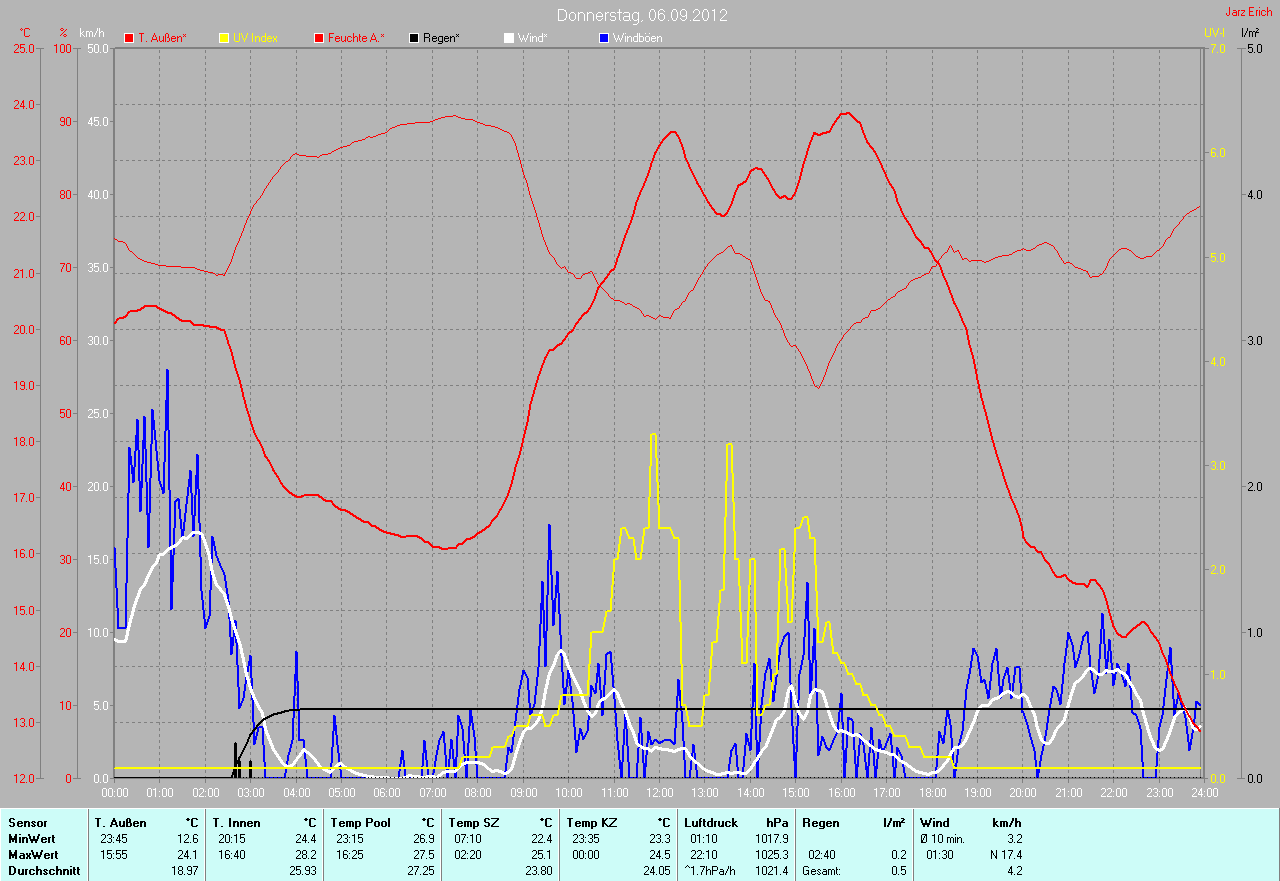Click the 'l/m²' axis unit at chart top

click(1249, 32)
